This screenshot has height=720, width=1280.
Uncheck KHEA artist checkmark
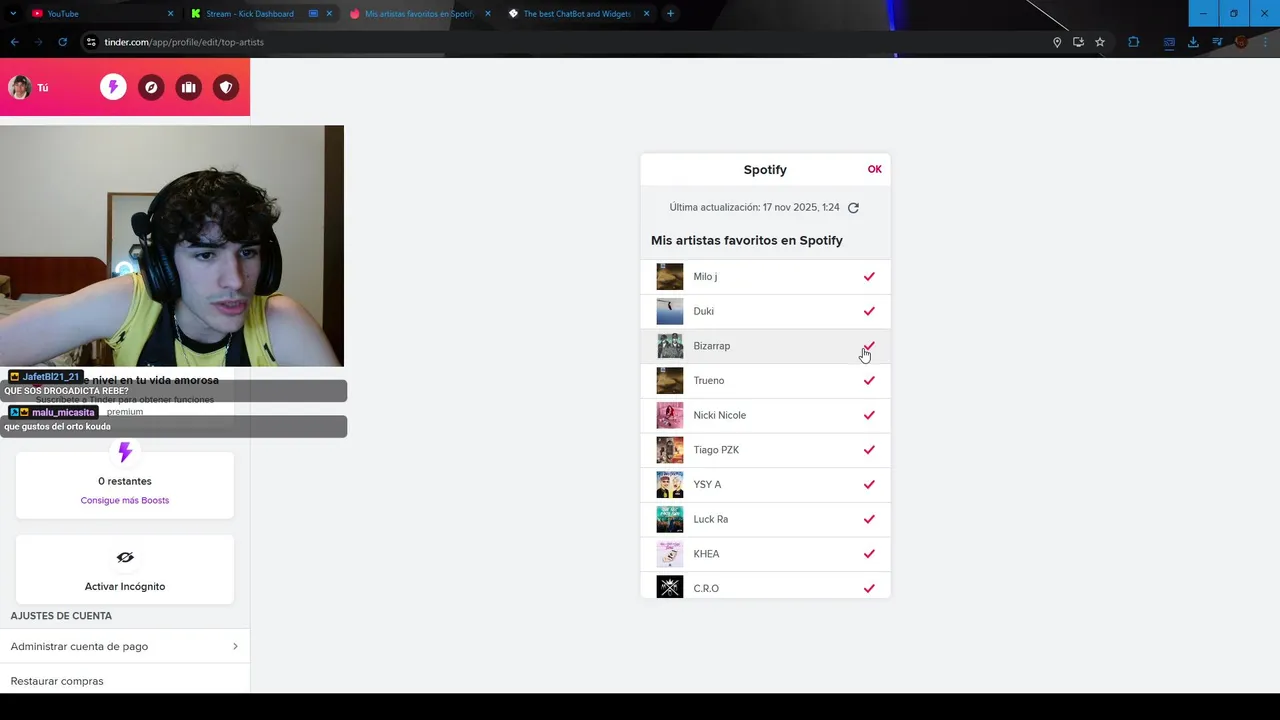pos(869,554)
